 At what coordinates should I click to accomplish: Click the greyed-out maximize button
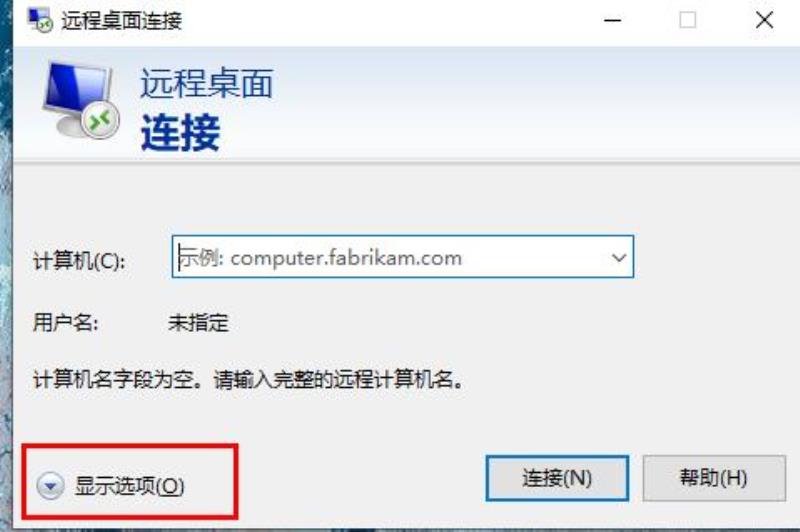pos(688,20)
